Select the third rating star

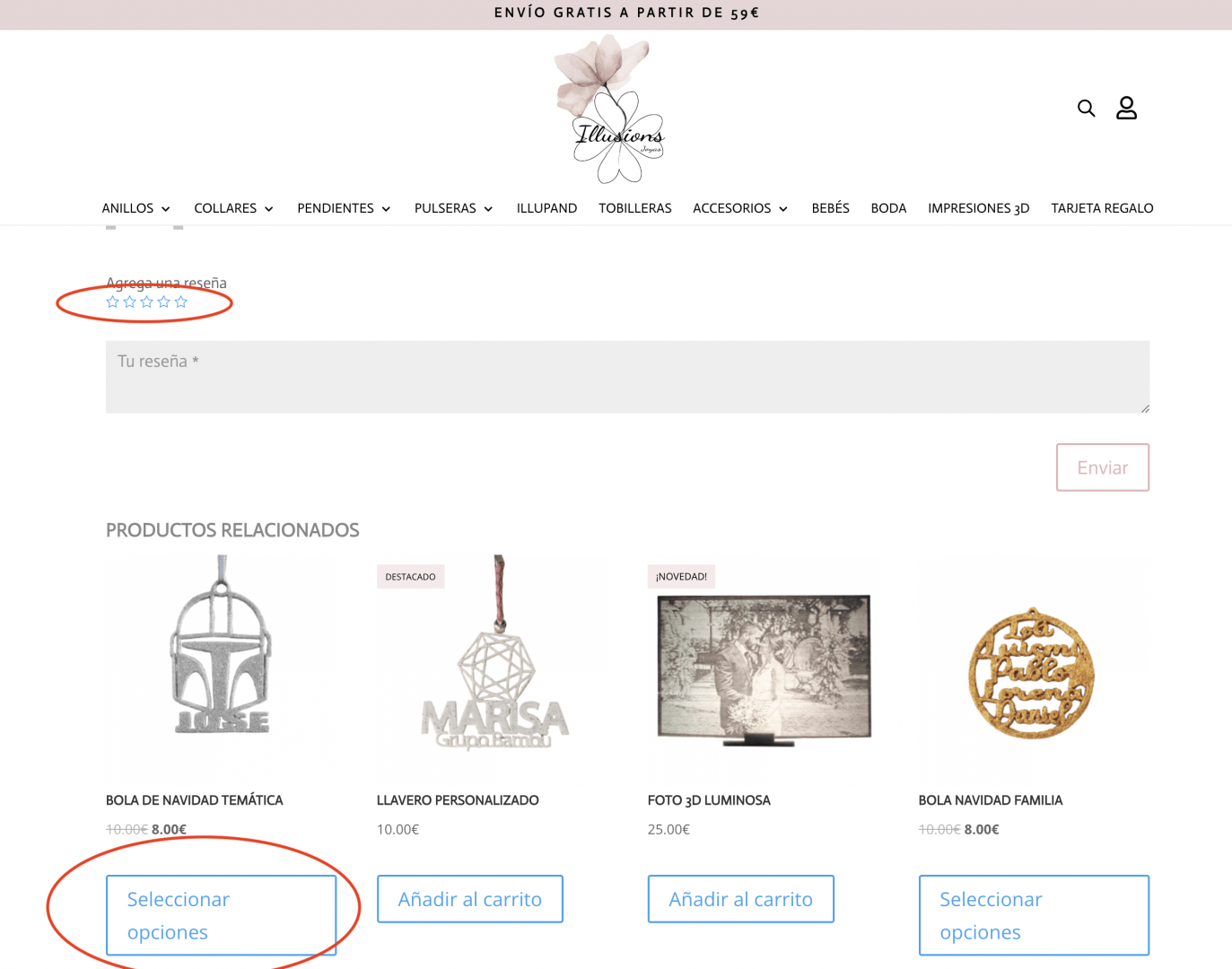147,302
